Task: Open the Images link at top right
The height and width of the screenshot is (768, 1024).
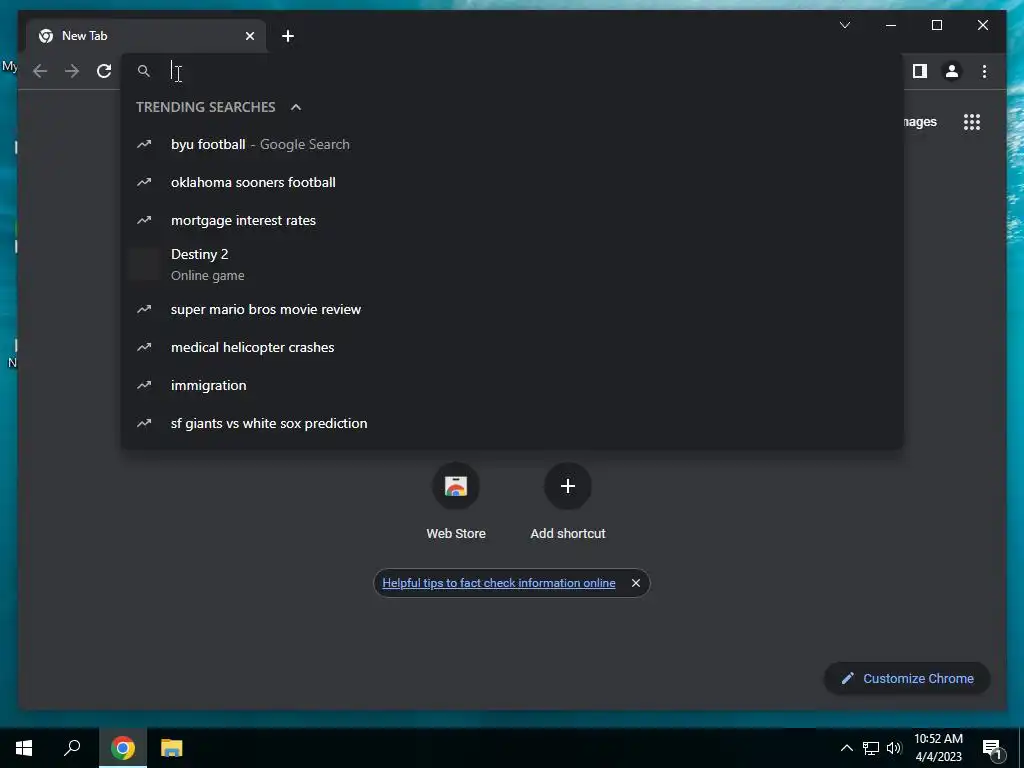Action: (x=920, y=122)
